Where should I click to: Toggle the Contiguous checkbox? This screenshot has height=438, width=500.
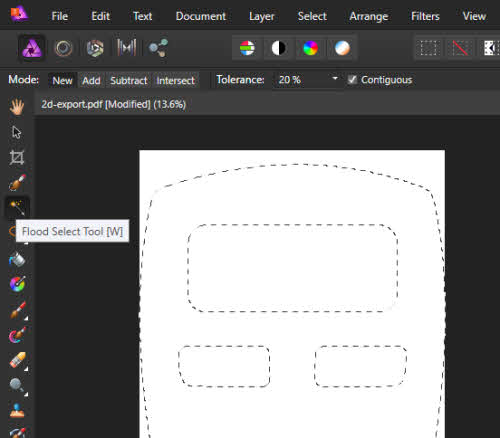pos(352,80)
